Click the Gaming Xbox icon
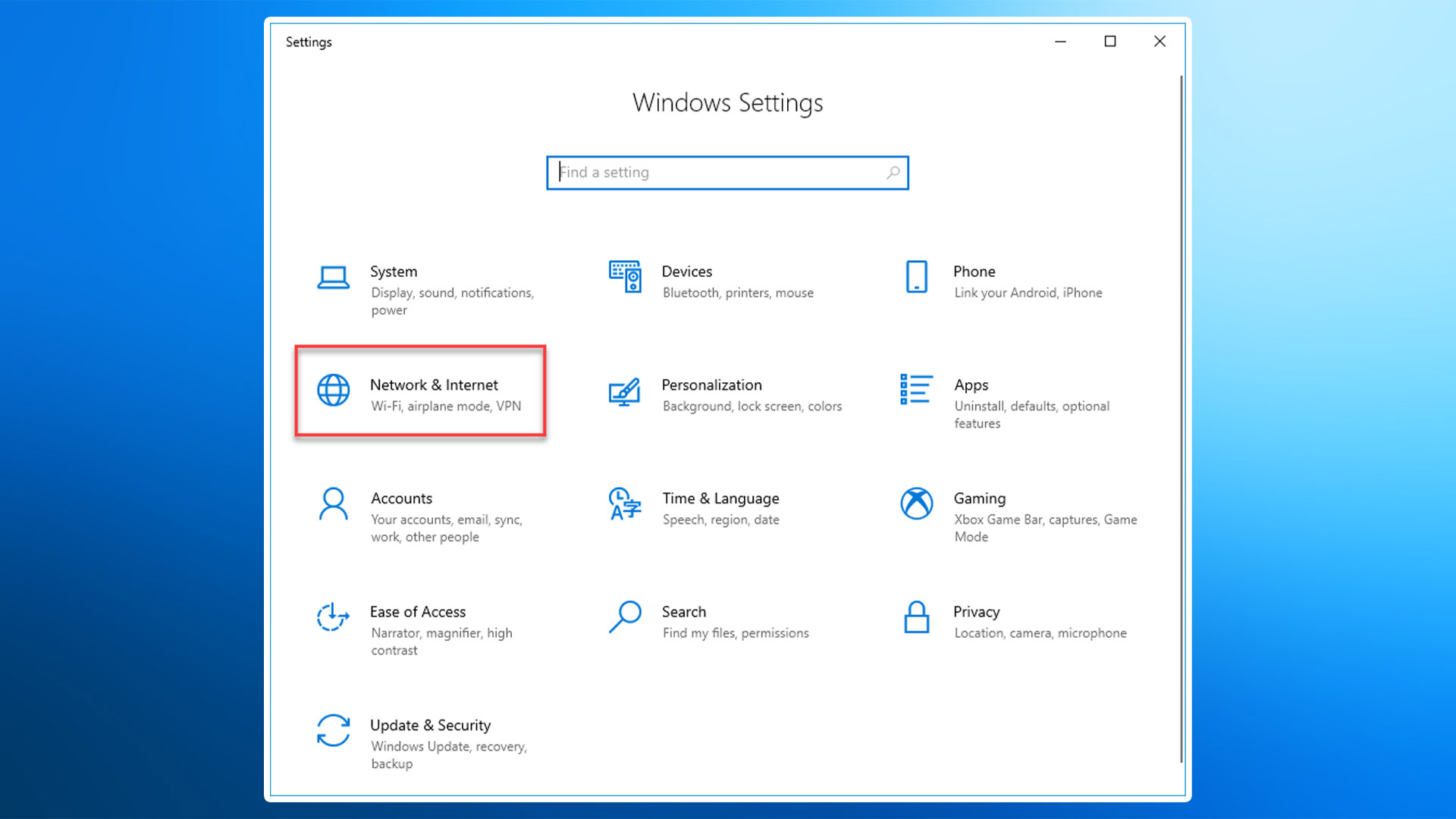This screenshot has width=1456, height=819. (917, 504)
